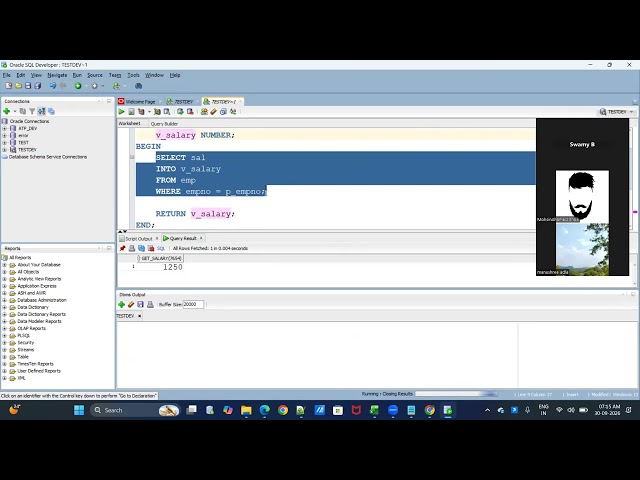Click the GET_SALARY(7654) column header

click(x=160, y=258)
